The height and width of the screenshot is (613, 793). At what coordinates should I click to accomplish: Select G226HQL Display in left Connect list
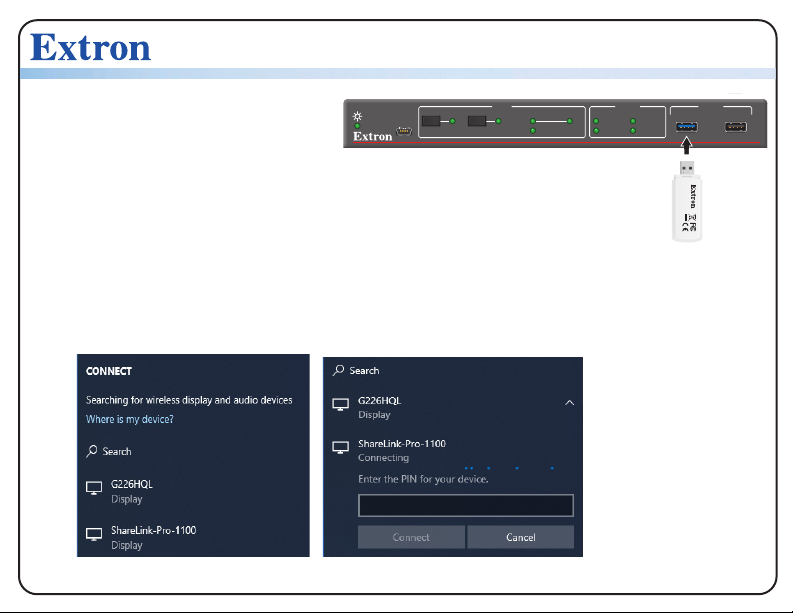pos(193,491)
